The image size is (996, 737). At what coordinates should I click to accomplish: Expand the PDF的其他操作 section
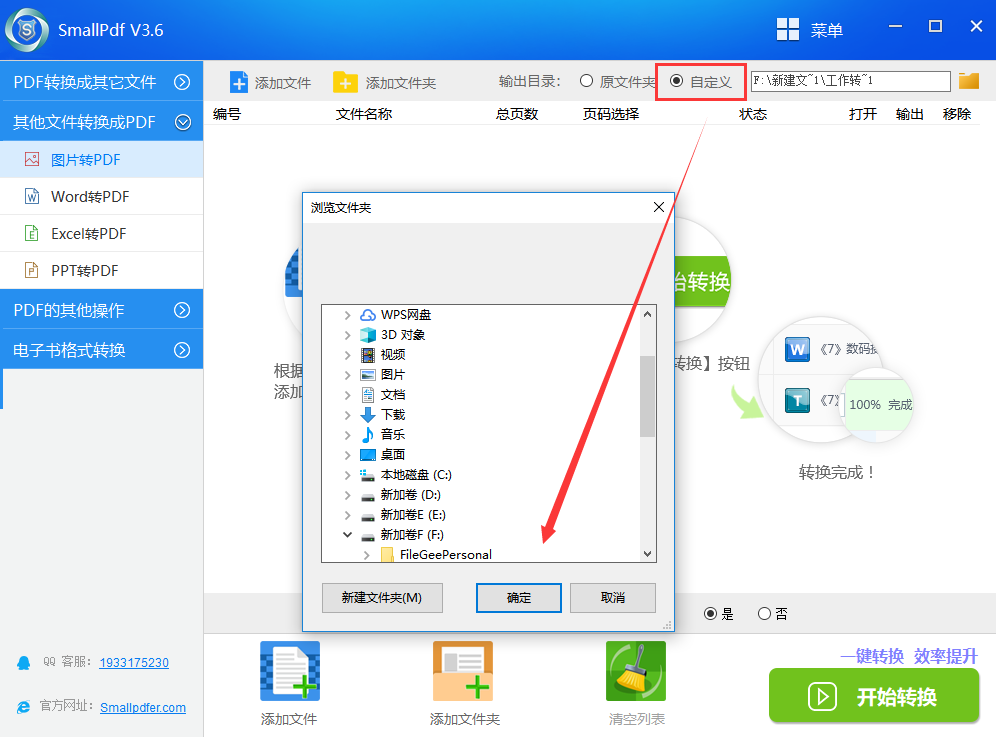click(x=182, y=310)
